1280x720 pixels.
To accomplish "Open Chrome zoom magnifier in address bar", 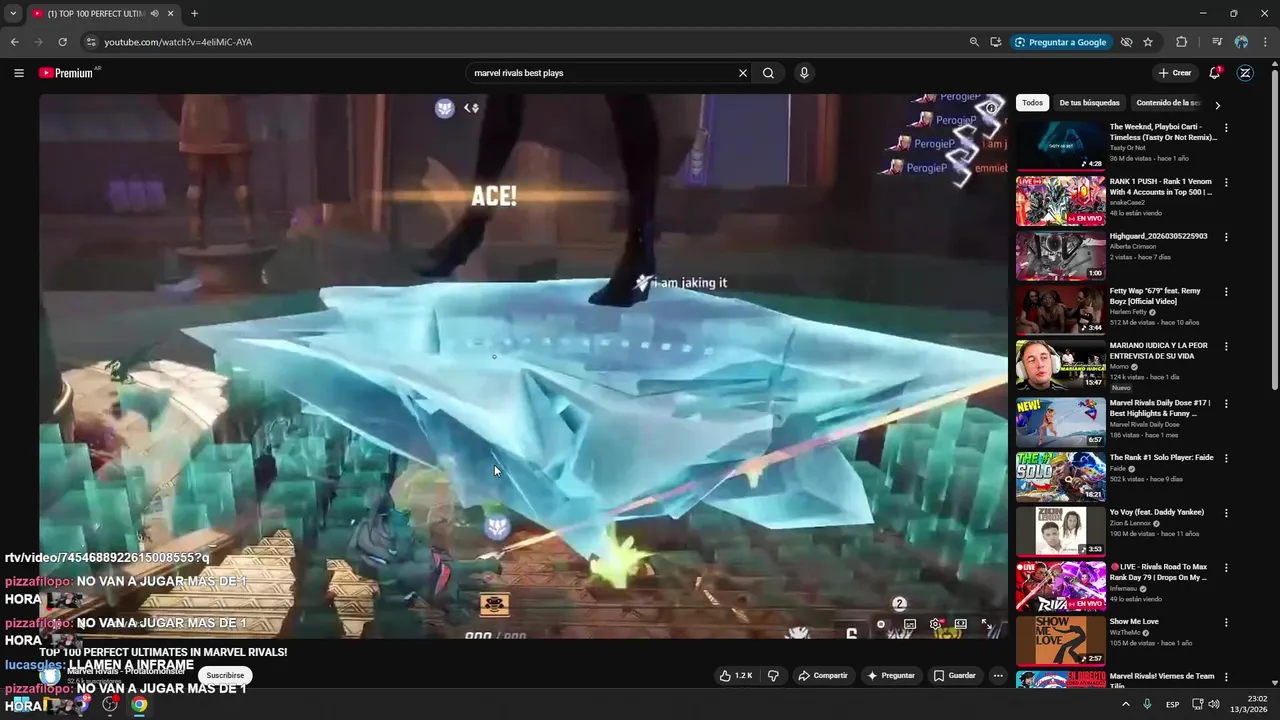I will click(974, 42).
